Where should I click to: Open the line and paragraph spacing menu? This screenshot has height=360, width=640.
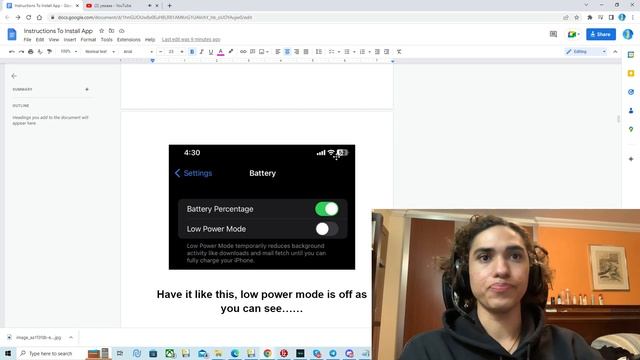pyautogui.click(x=319, y=52)
